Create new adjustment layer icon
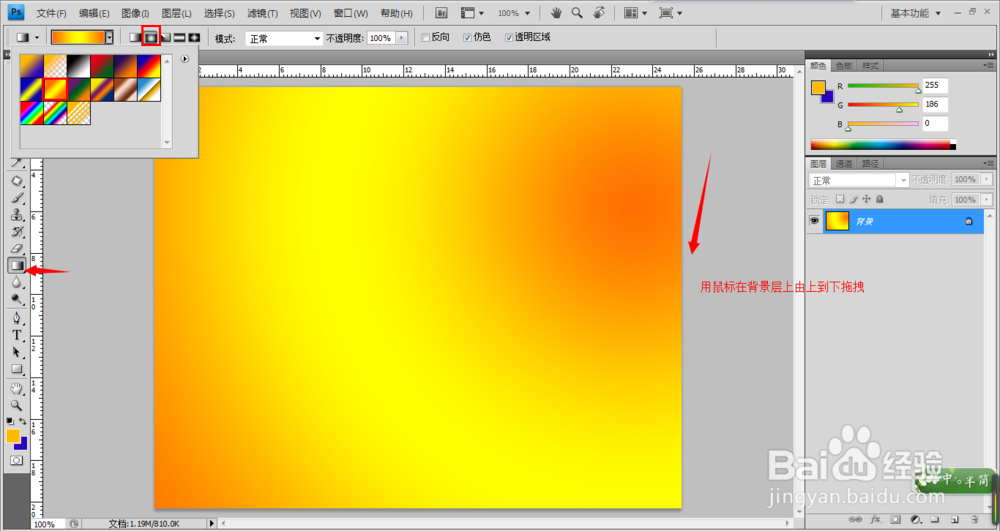1000x531 pixels. pyautogui.click(x=916, y=520)
